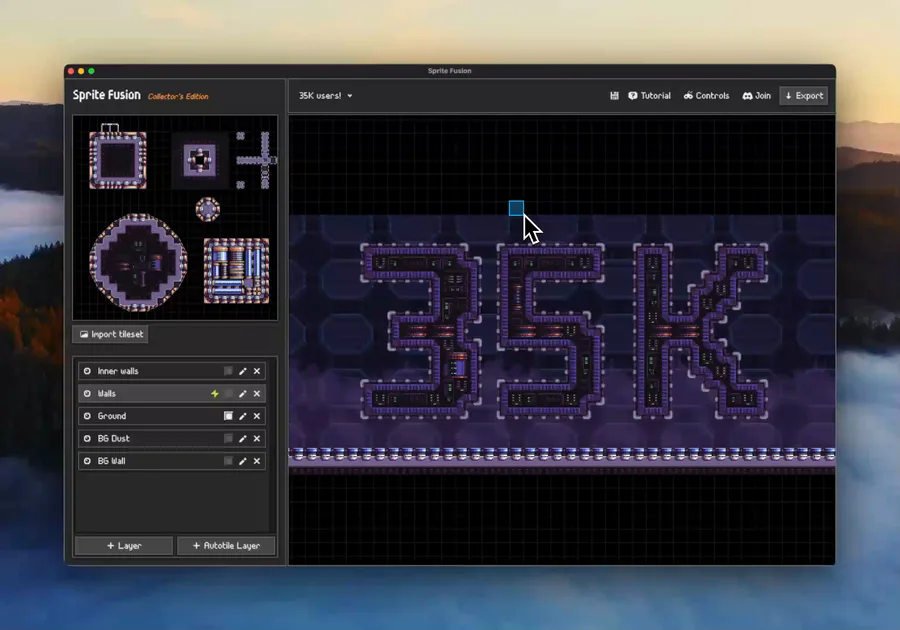Open the Tutorial
The height and width of the screenshot is (630, 900).
tap(649, 96)
